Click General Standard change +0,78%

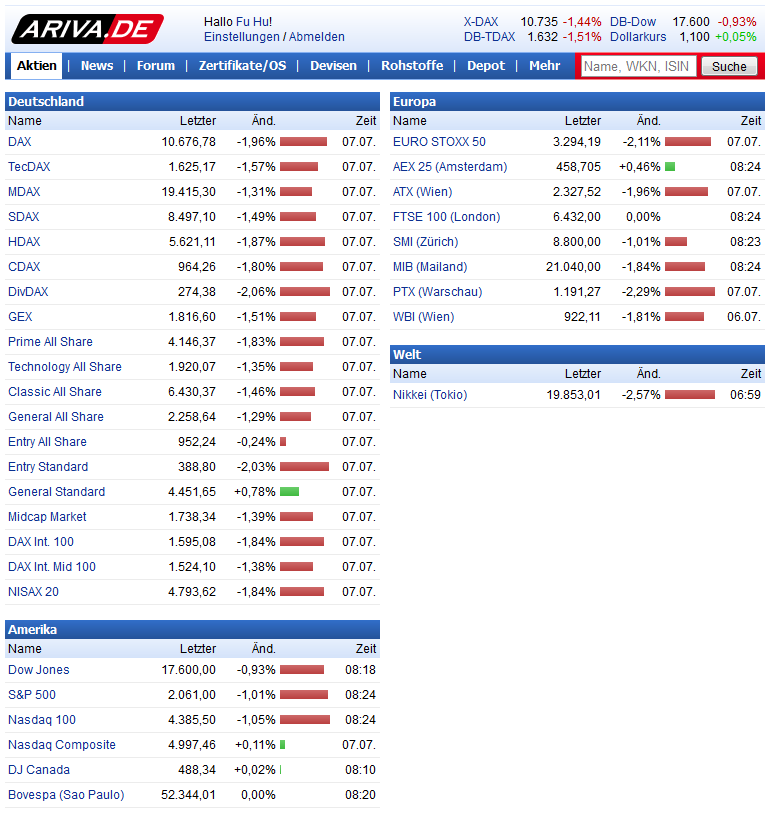point(255,492)
